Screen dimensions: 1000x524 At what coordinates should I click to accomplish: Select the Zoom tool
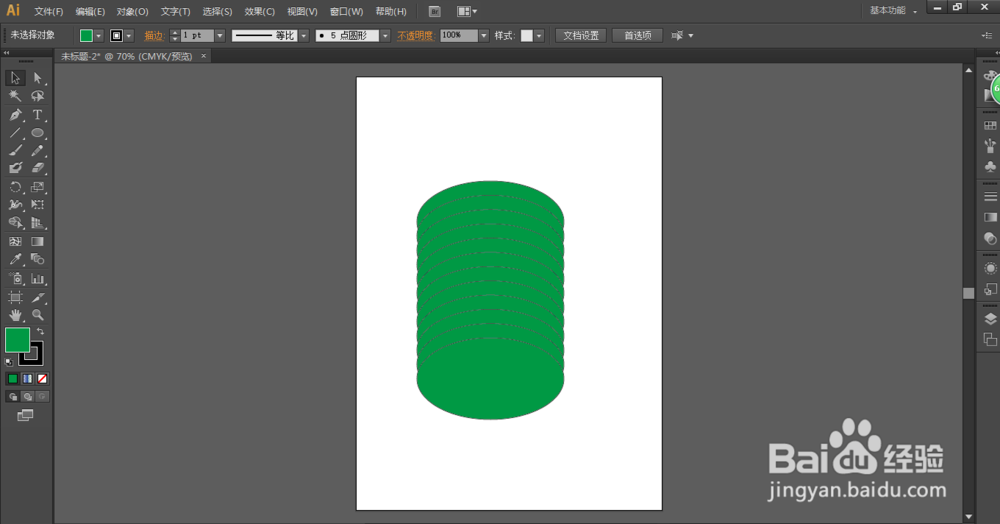point(38,315)
